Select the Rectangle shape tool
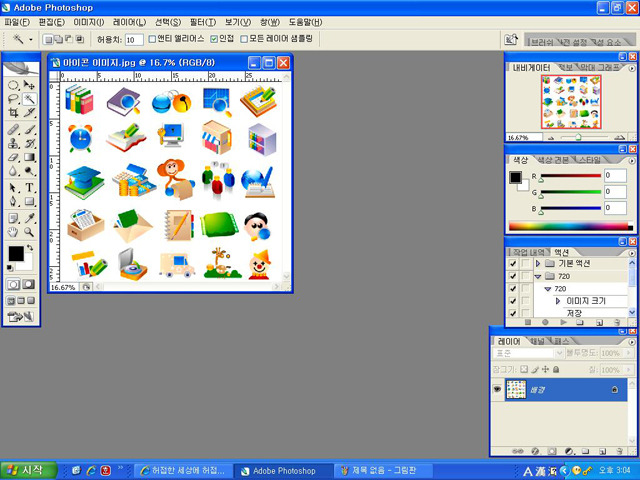Image resolution: width=640 pixels, height=480 pixels. pyautogui.click(x=29, y=202)
